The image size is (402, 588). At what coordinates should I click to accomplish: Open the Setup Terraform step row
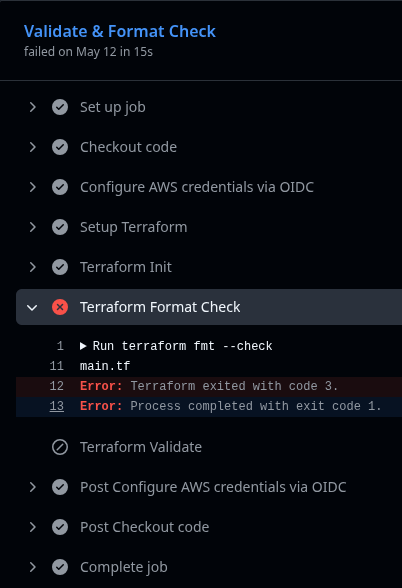pyautogui.click(x=209, y=227)
